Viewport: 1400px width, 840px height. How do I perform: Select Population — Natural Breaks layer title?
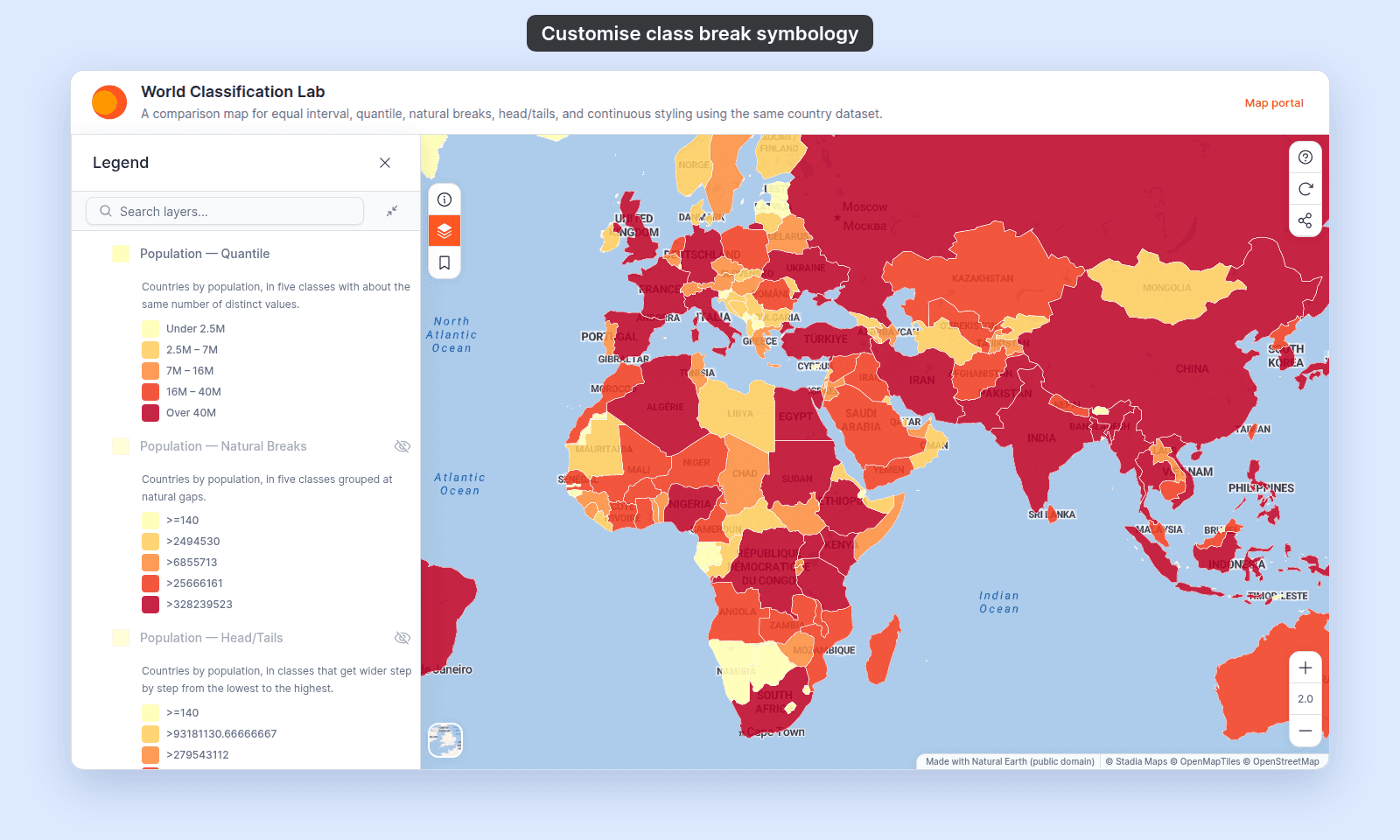tap(223, 446)
